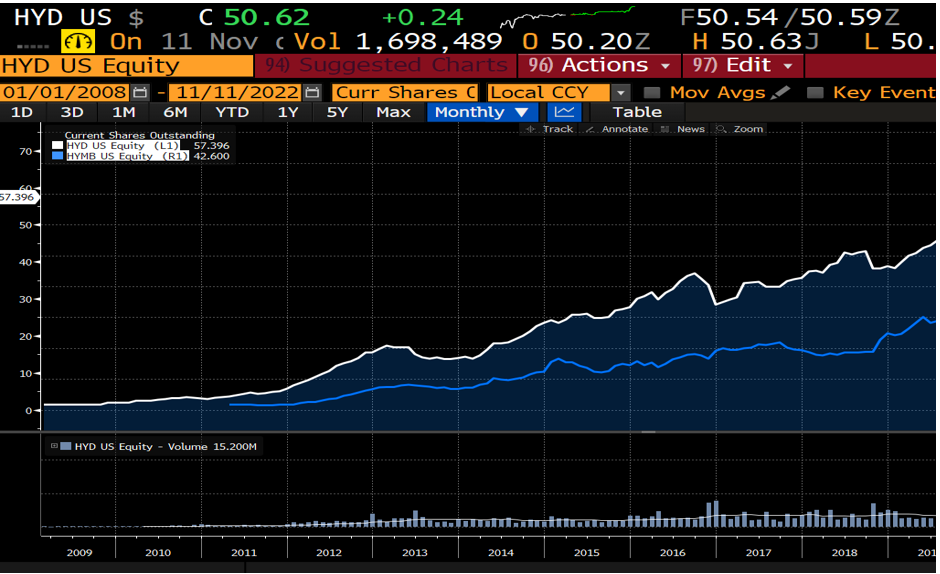Open the 96) Actions dropdown menu
Screen dimensions: 940x574
(x=599, y=65)
